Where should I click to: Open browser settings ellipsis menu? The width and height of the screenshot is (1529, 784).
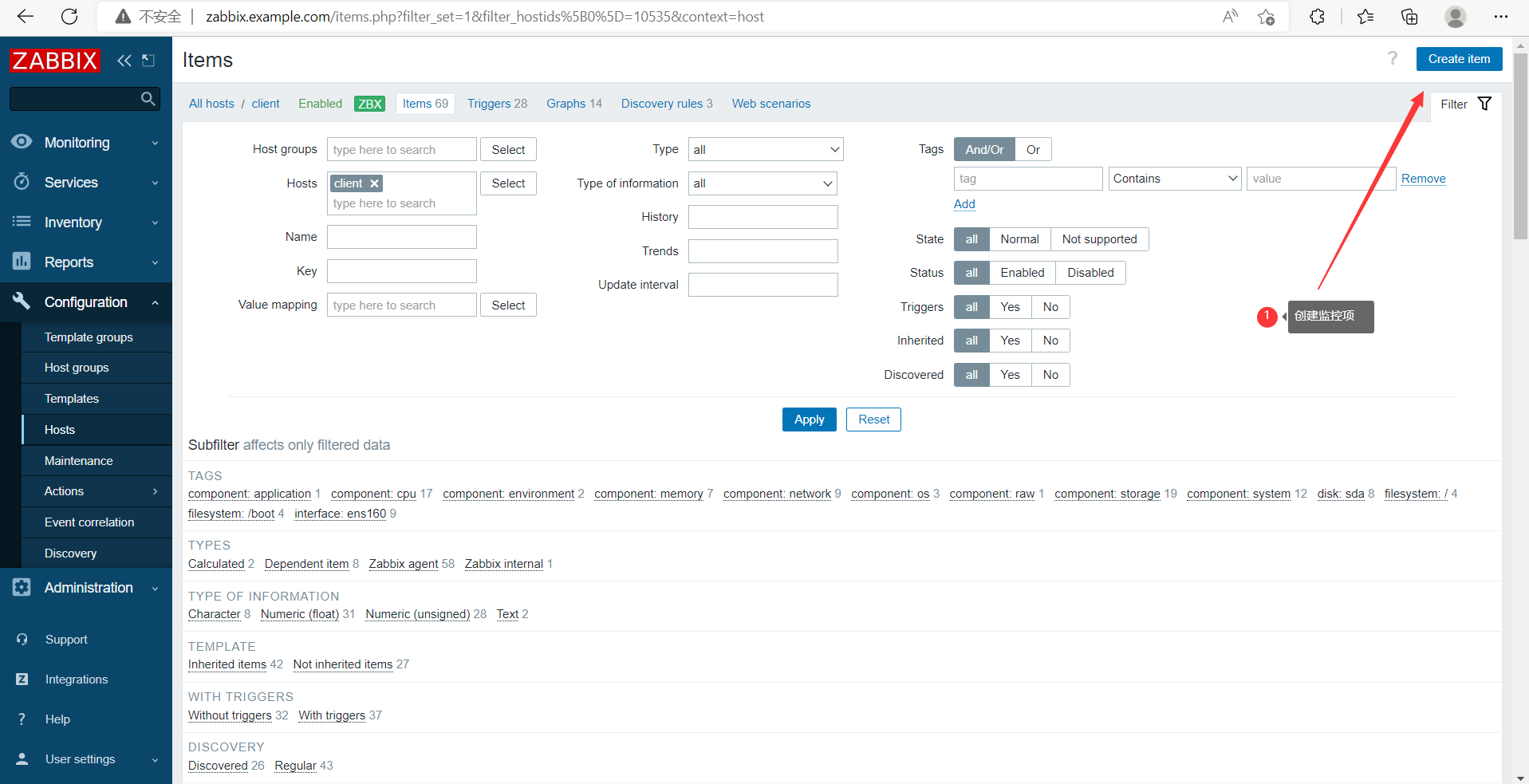[x=1501, y=17]
